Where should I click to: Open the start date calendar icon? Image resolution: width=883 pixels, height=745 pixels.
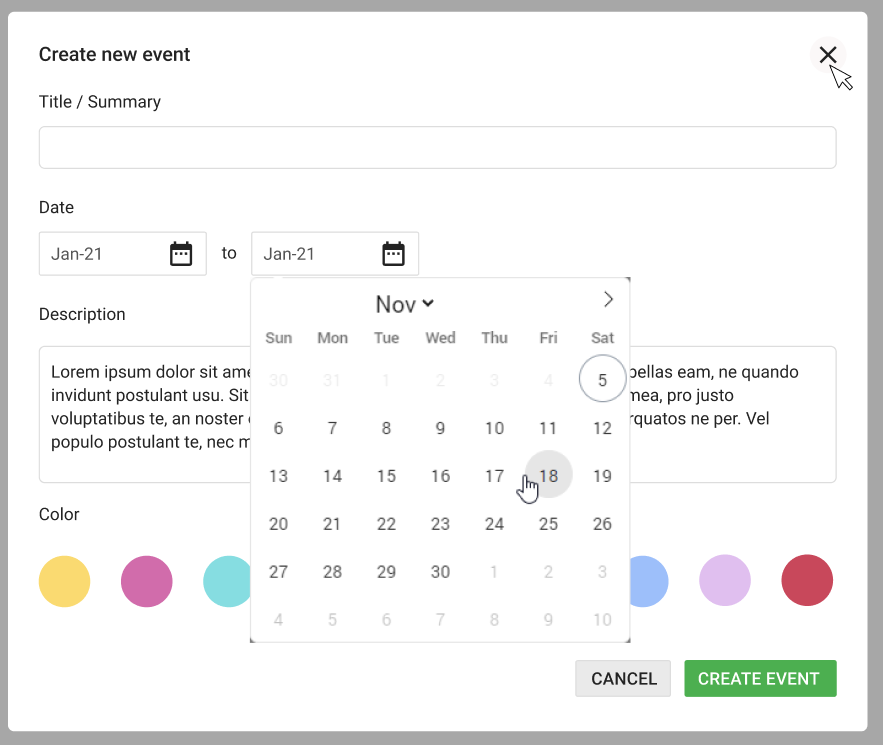(181, 254)
